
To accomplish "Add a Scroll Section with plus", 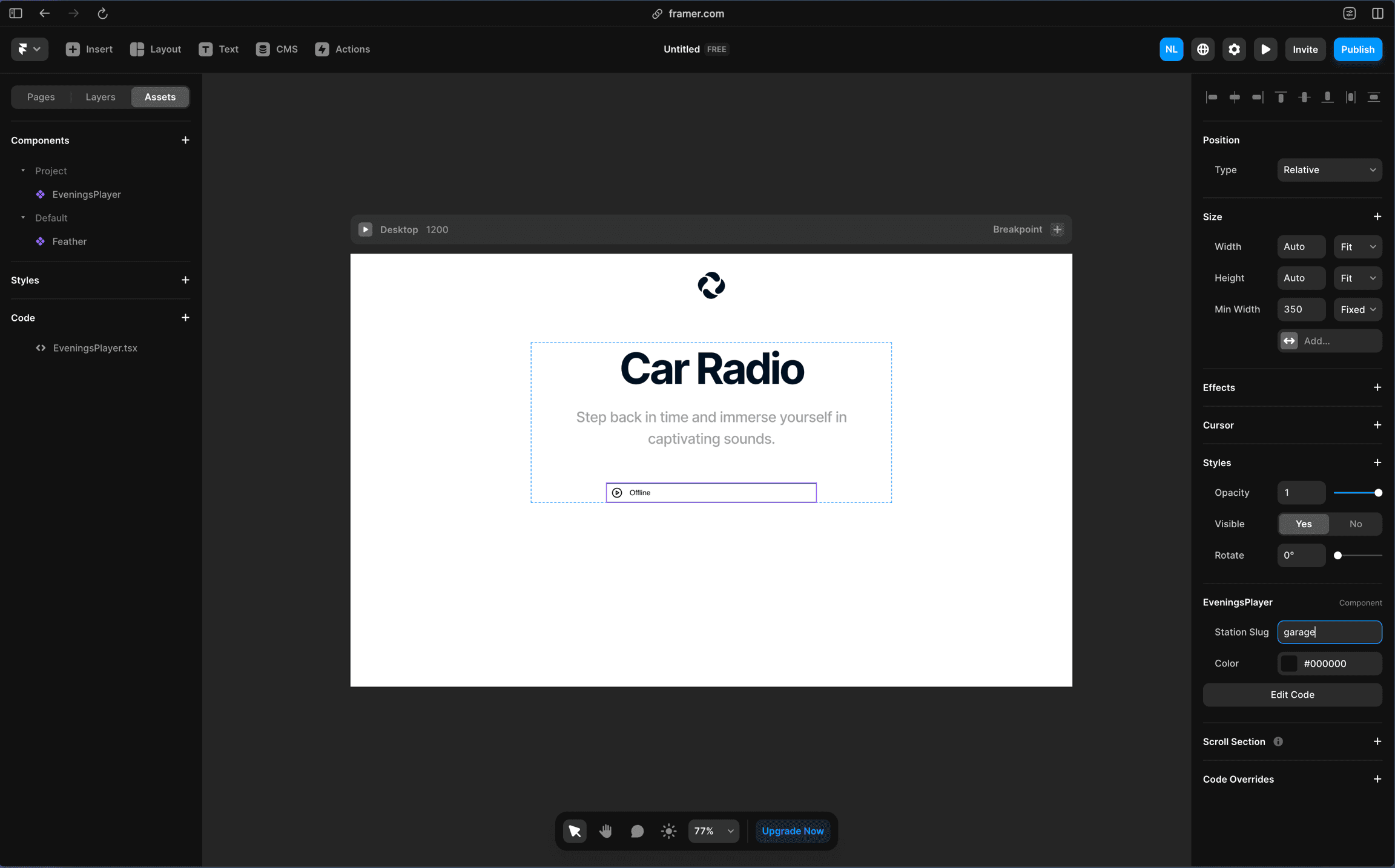I will (x=1377, y=741).
